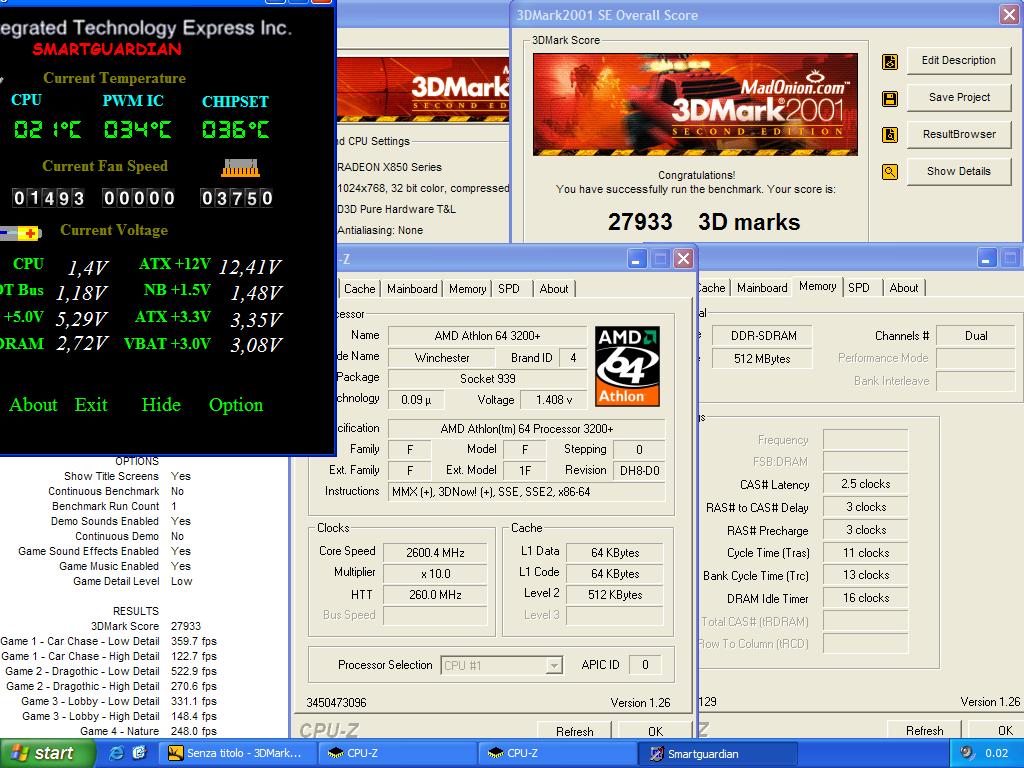Click the Winchester code name field
This screenshot has width=1024, height=768.
(x=441, y=358)
